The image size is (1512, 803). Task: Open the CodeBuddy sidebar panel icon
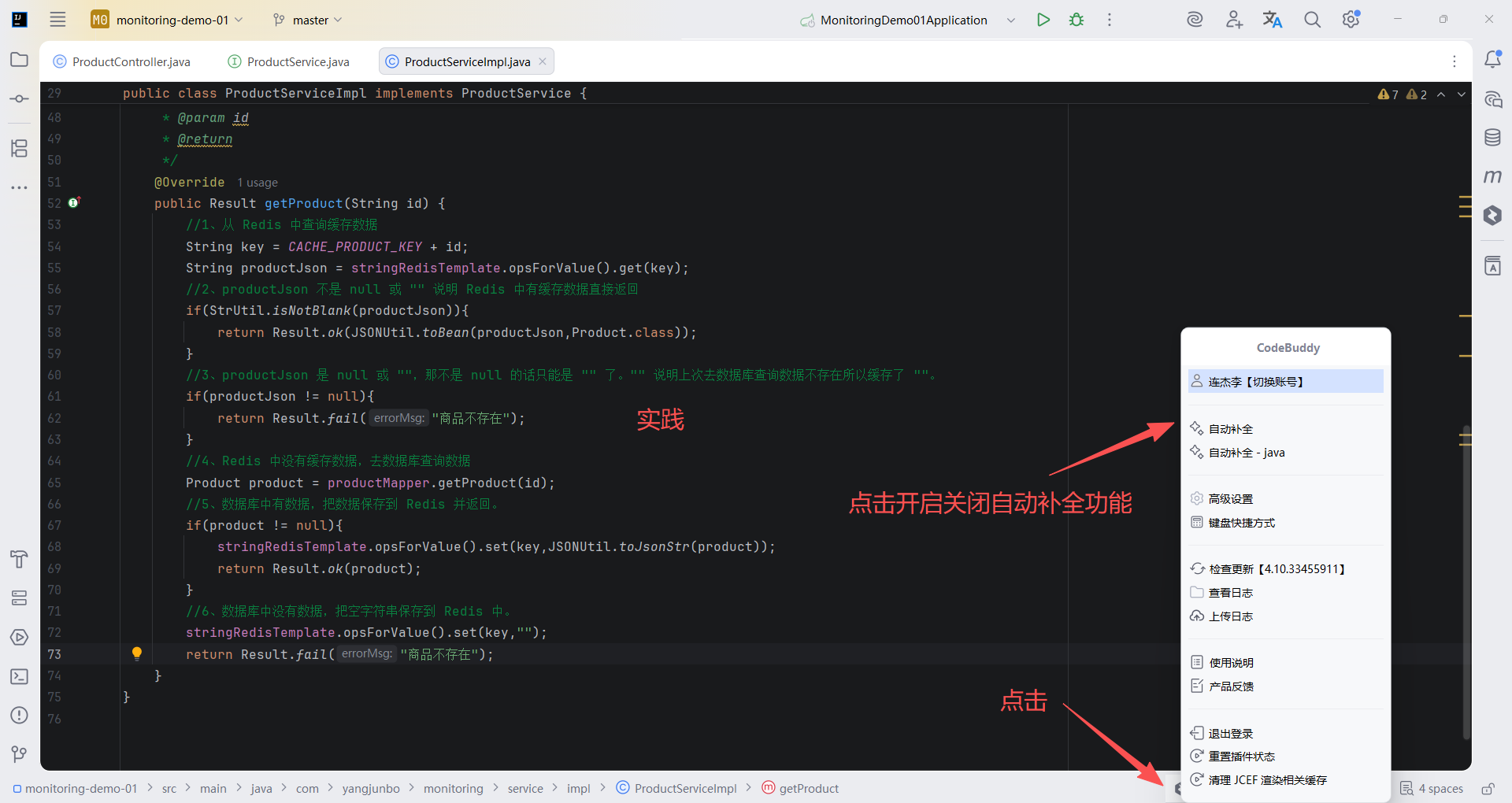click(1492, 215)
